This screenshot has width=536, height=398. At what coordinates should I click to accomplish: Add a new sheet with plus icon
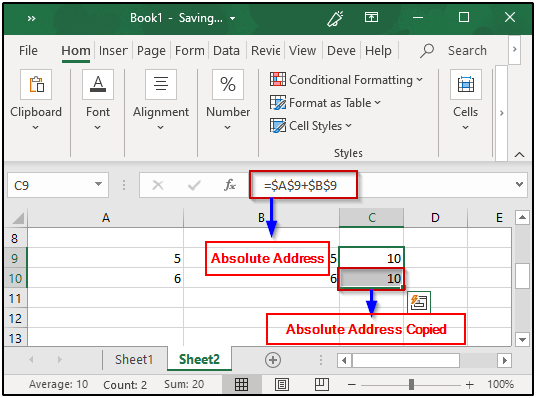pyautogui.click(x=273, y=360)
